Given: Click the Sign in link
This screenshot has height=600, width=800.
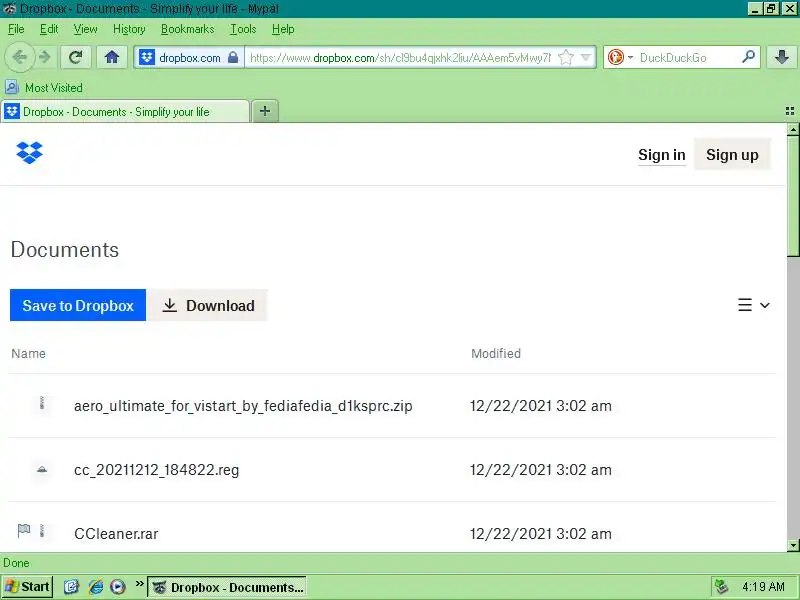Looking at the screenshot, I should point(662,155).
